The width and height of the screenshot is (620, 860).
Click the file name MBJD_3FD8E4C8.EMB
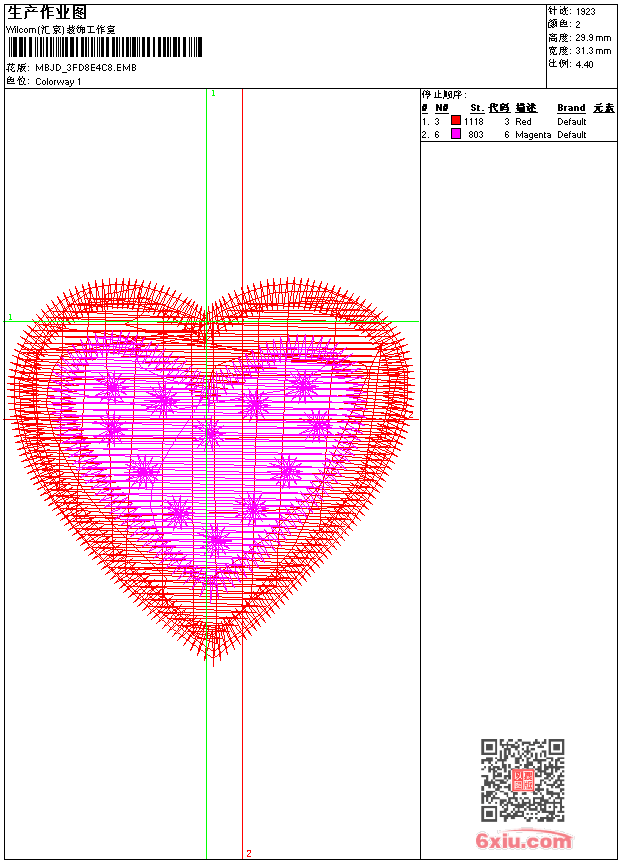pyautogui.click(x=85, y=68)
